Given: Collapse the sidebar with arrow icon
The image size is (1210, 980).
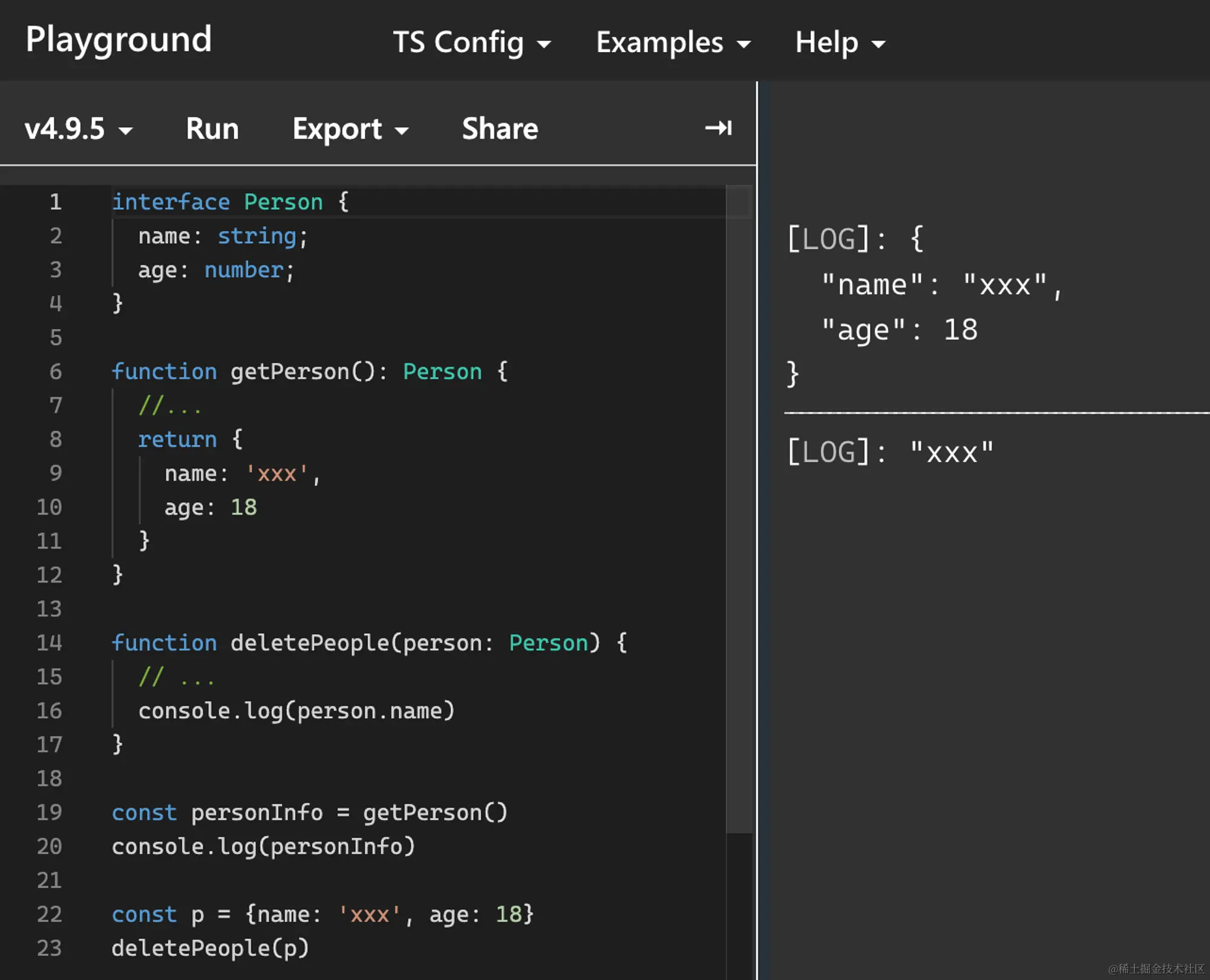Looking at the screenshot, I should tap(718, 128).
